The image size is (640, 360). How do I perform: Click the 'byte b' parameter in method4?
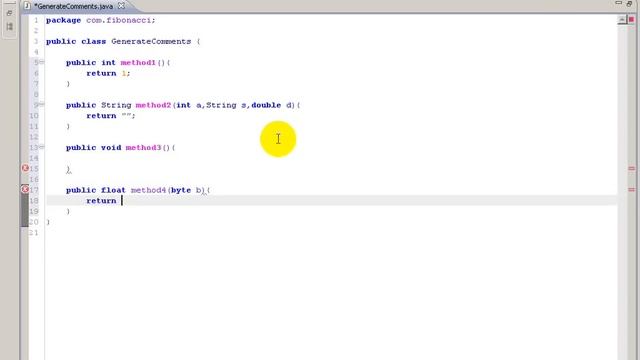(x=187, y=190)
